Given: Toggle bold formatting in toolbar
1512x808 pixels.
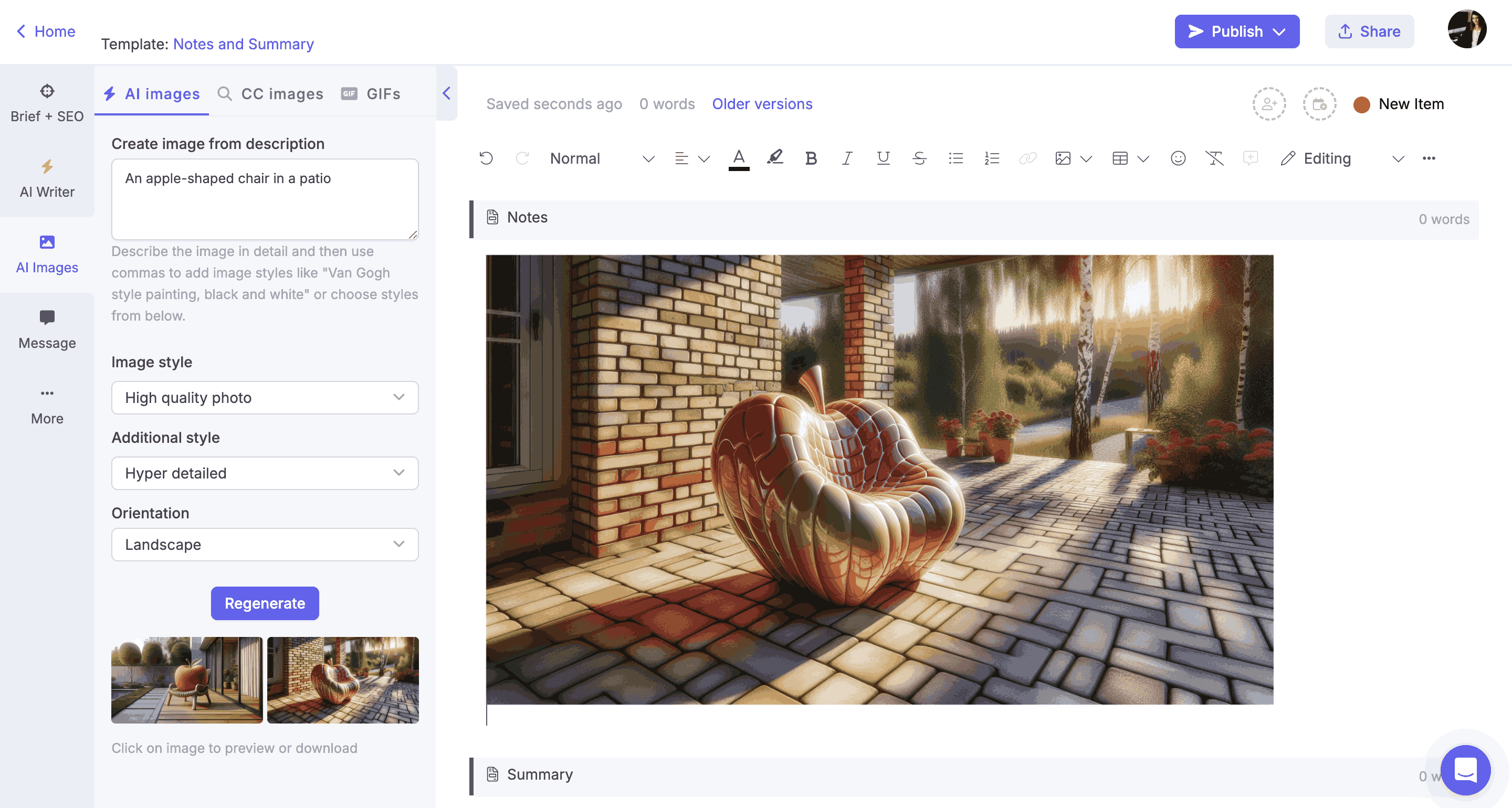Looking at the screenshot, I should [x=810, y=158].
